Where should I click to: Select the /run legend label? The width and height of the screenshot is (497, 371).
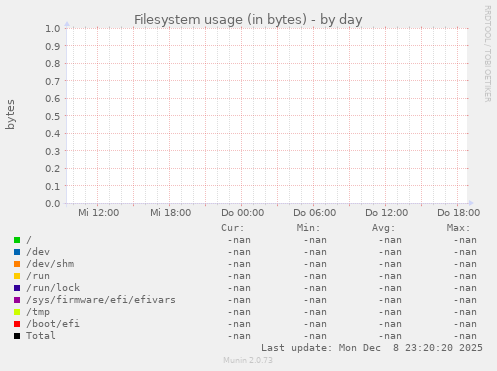[x=38, y=276]
